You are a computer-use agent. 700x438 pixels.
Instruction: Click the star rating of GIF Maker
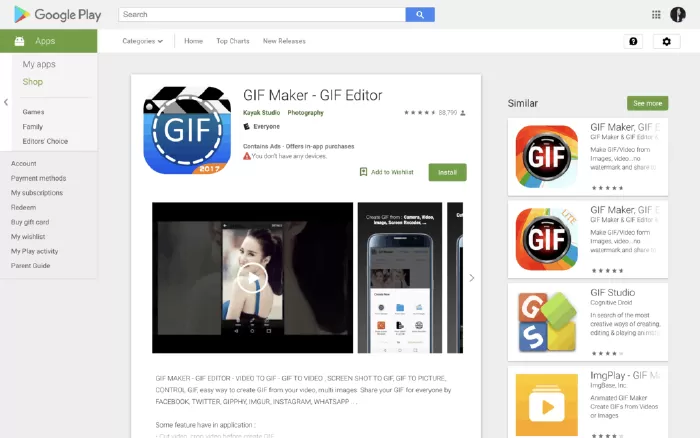click(419, 113)
